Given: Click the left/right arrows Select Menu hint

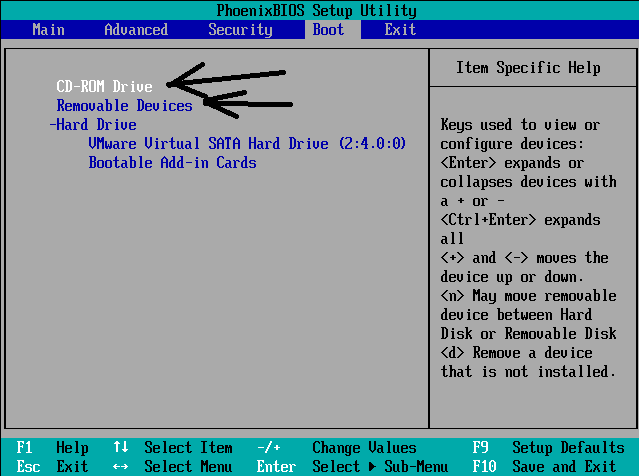Looking at the screenshot, I should [172, 466].
